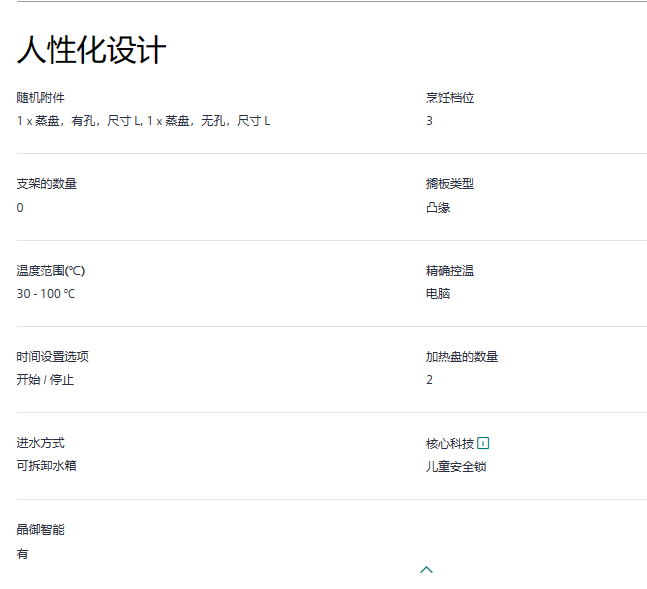Click the 温度范围(°C) label
The width and height of the screenshot is (647, 589).
click(51, 271)
